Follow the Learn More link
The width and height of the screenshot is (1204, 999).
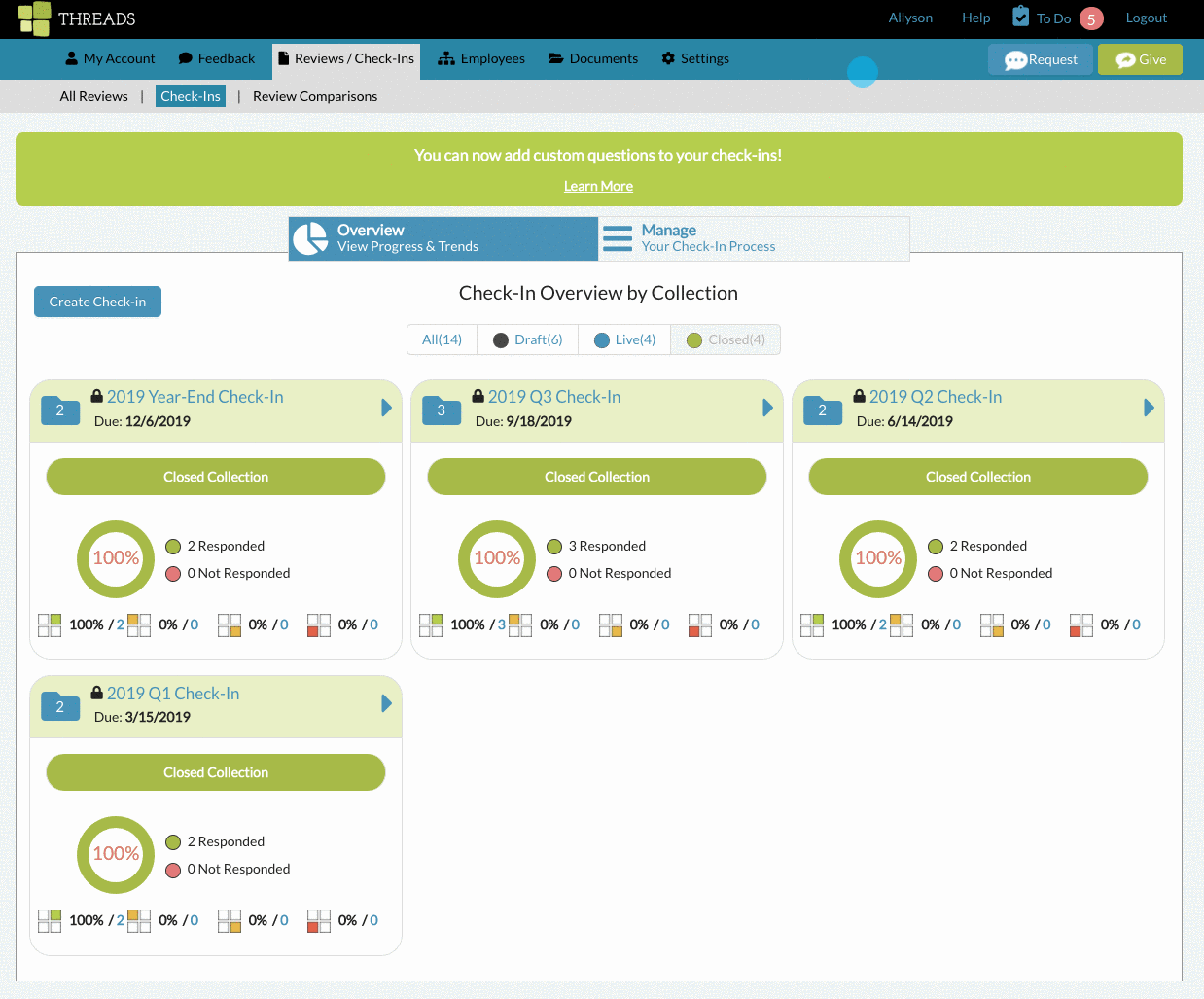pyautogui.click(x=598, y=186)
